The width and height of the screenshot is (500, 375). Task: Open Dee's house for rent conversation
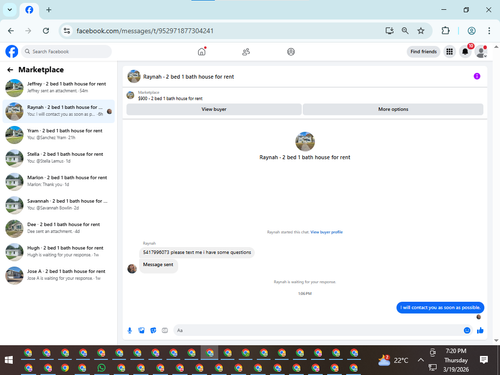(58, 228)
